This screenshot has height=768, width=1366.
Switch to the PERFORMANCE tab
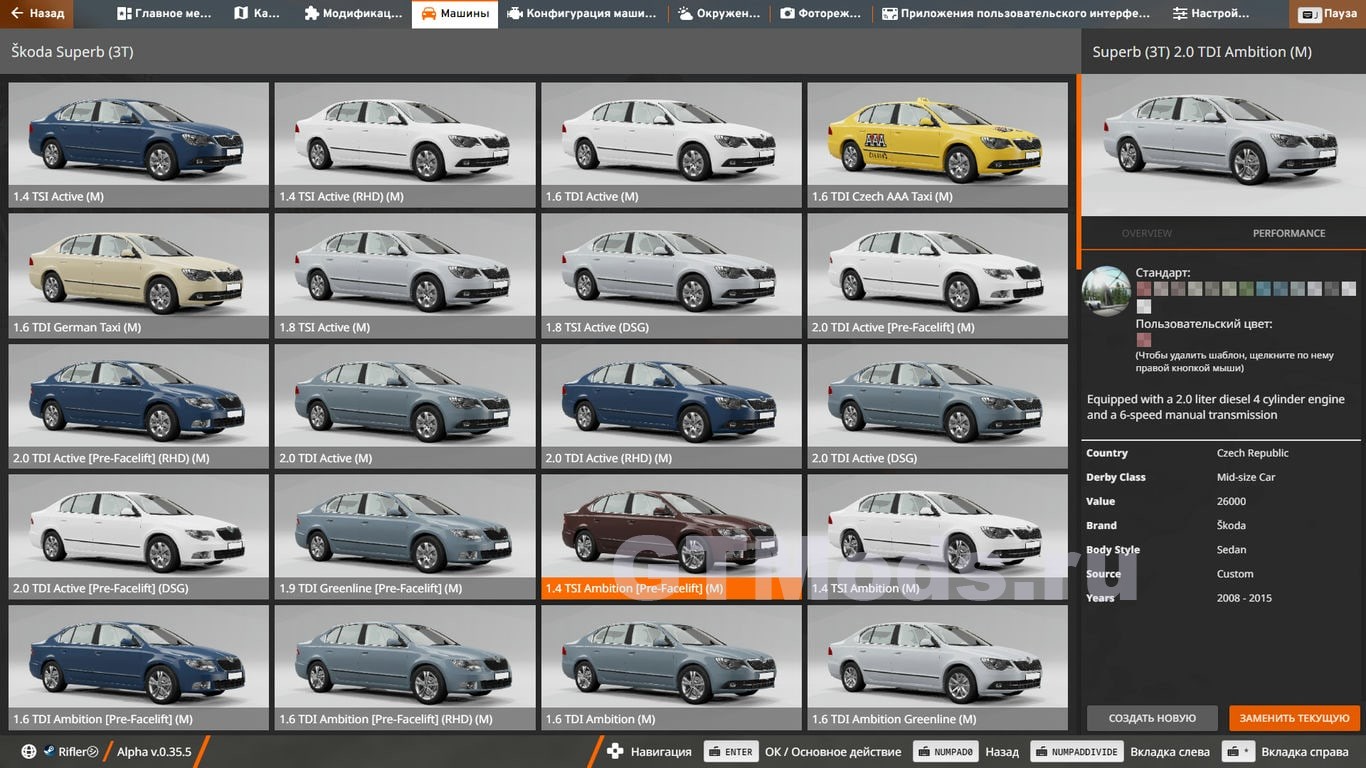tap(1289, 233)
